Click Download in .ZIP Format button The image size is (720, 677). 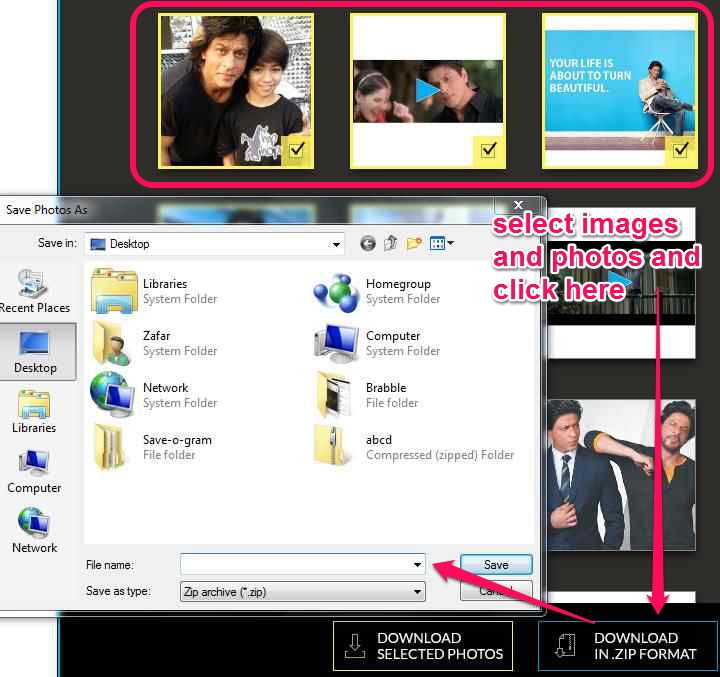(x=628, y=646)
